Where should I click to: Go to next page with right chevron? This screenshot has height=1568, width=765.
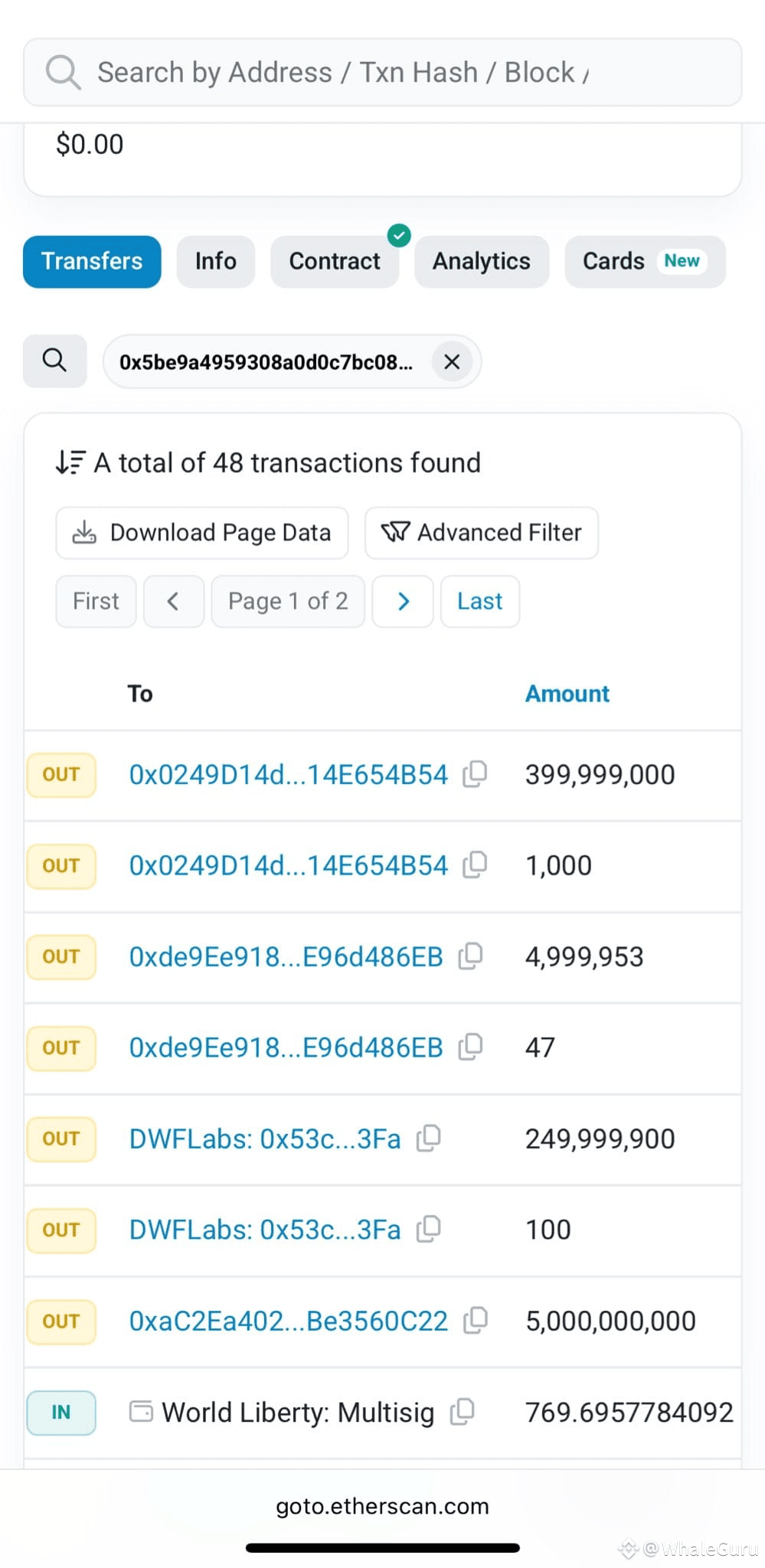(403, 602)
